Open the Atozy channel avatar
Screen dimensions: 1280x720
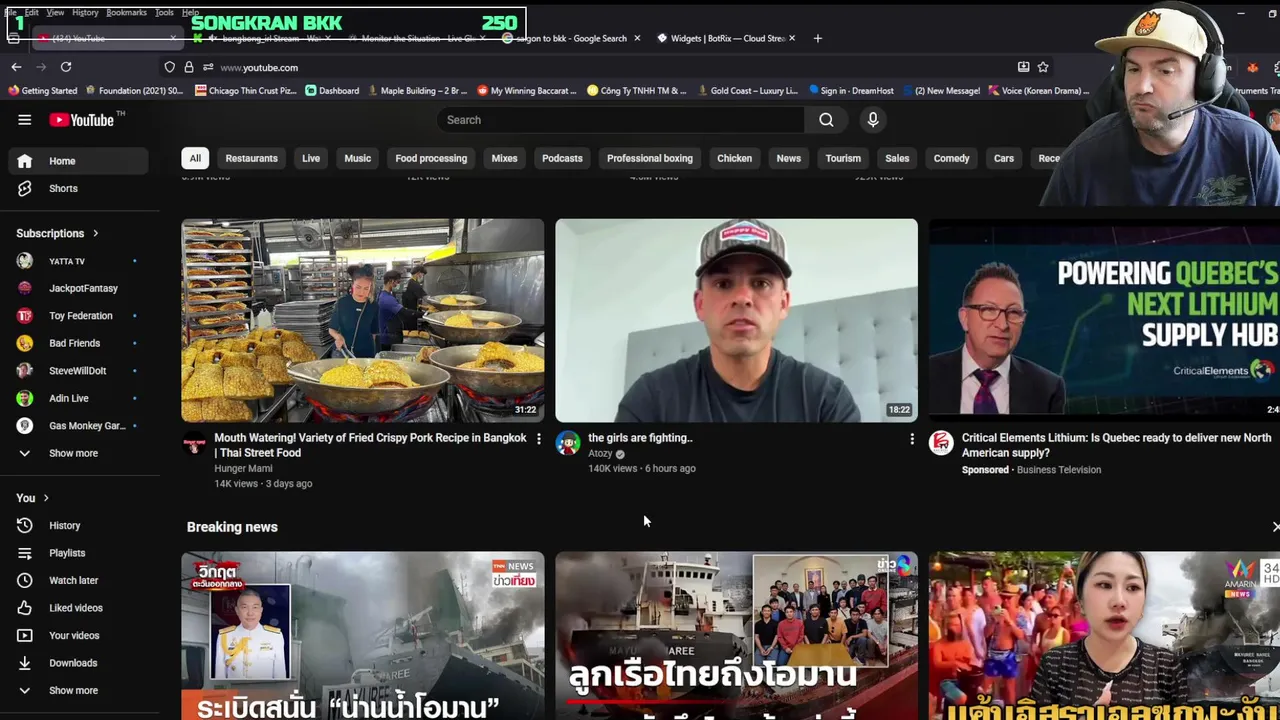tap(568, 443)
